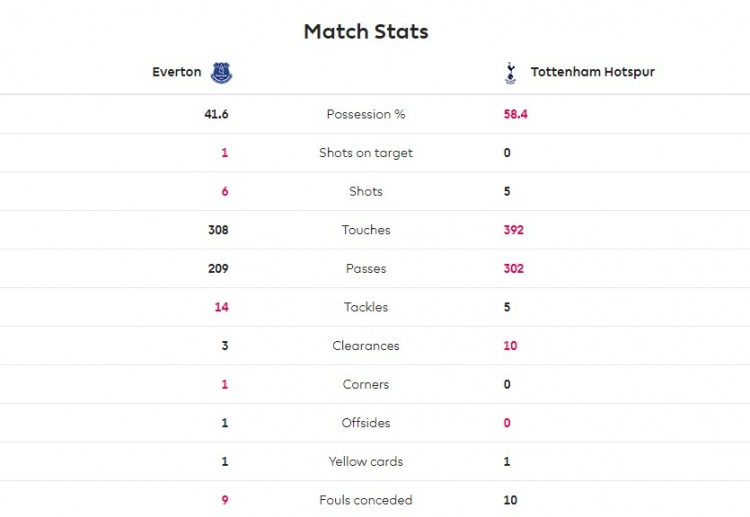Open the Tottenham Hotspur team name link
Image resolution: width=750 pixels, height=517 pixels.
pyautogui.click(x=592, y=72)
